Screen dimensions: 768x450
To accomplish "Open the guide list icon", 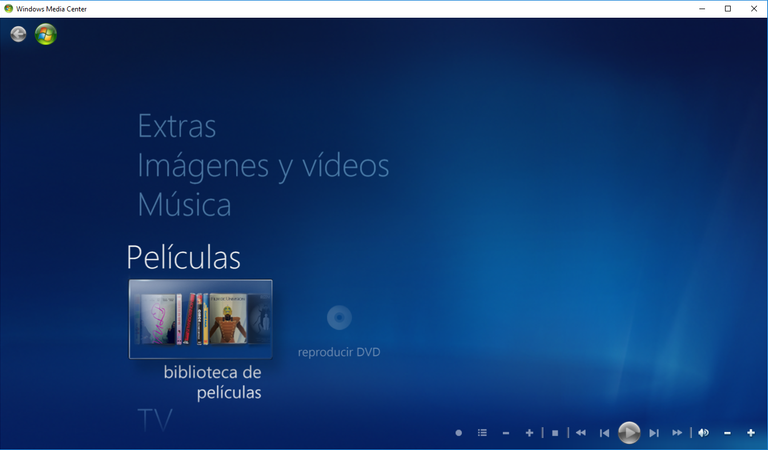I will [482, 433].
